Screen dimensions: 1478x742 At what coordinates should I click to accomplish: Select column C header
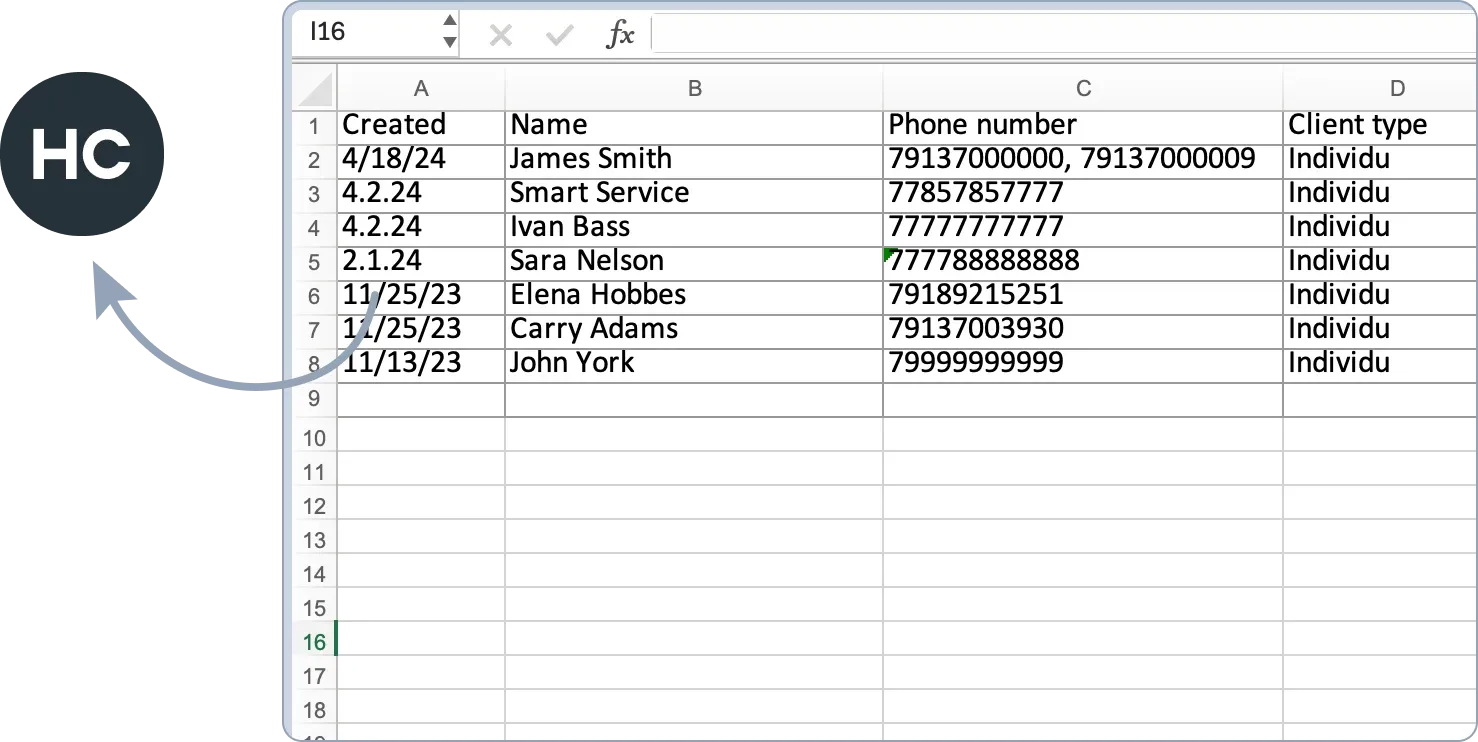1083,89
